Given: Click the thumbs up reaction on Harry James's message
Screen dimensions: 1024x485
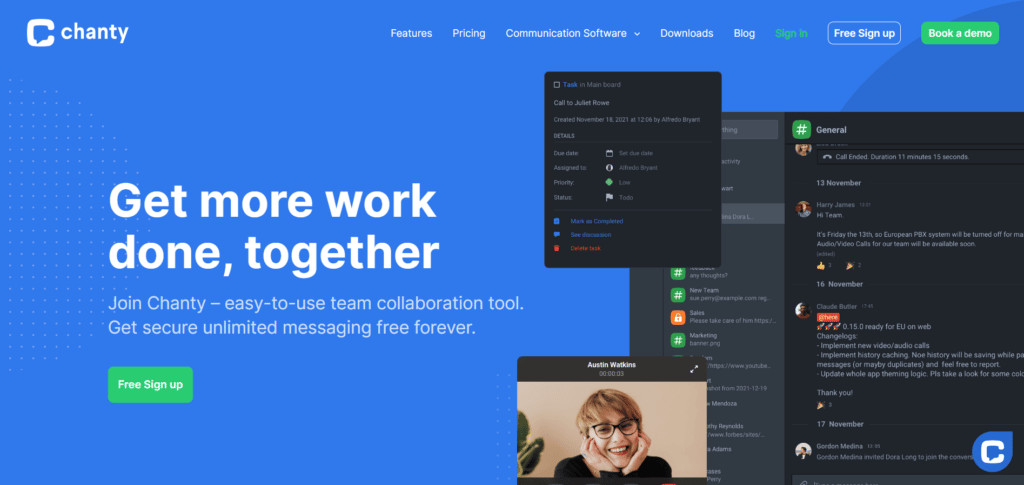Looking at the screenshot, I should [821, 266].
